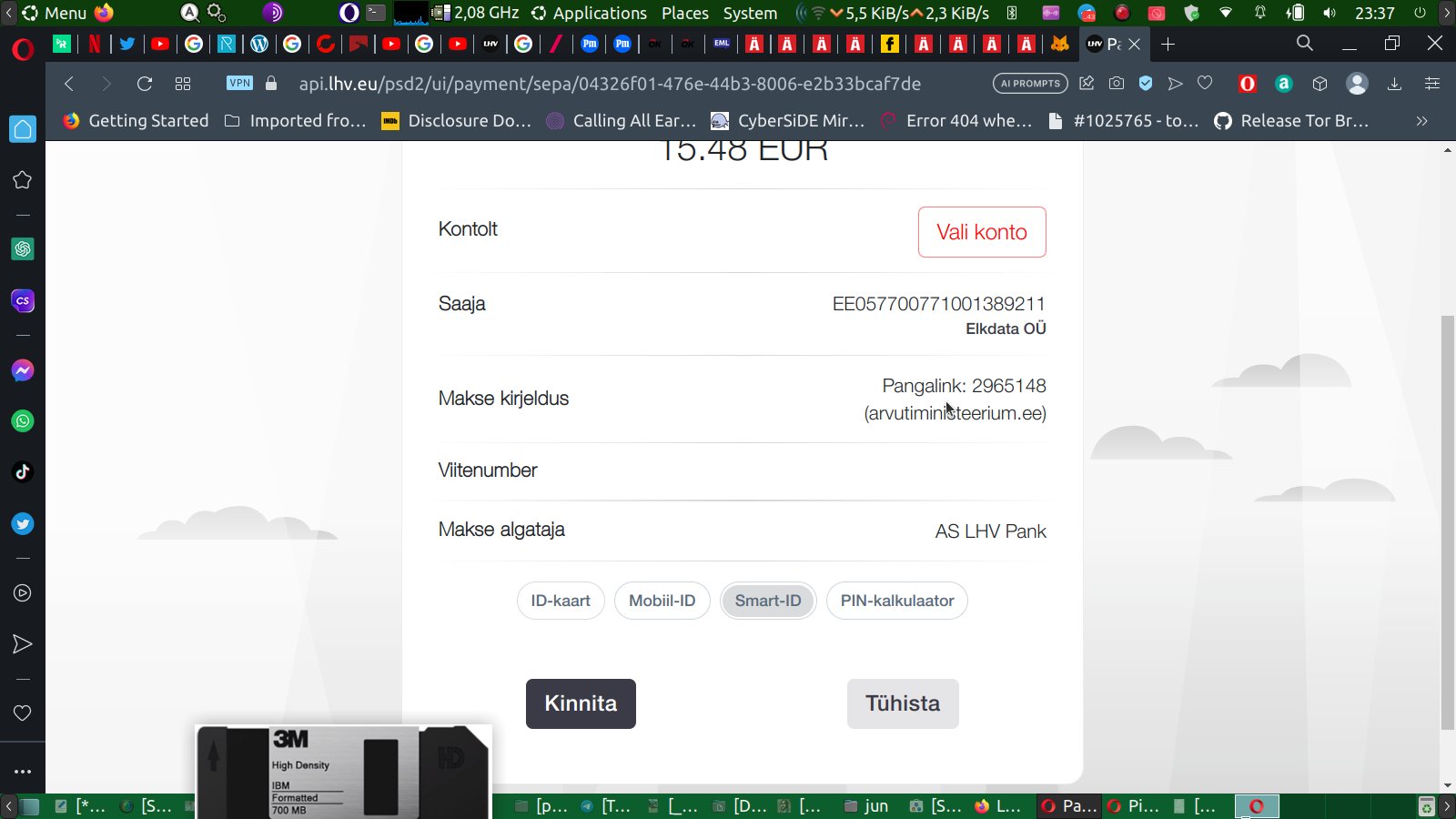The image size is (1456, 819).
Task: Switch to the Netflix tab
Action: point(95,44)
